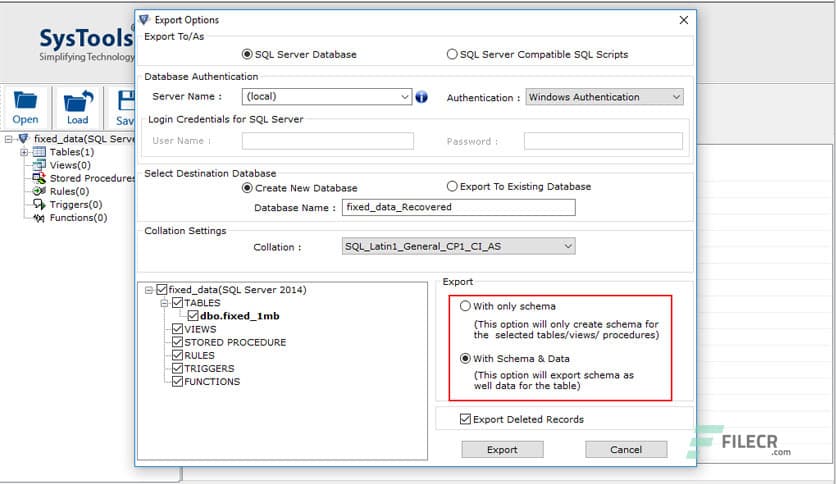Toggle the TRIGGERS checkbox
The width and height of the screenshot is (836, 484).
click(178, 368)
